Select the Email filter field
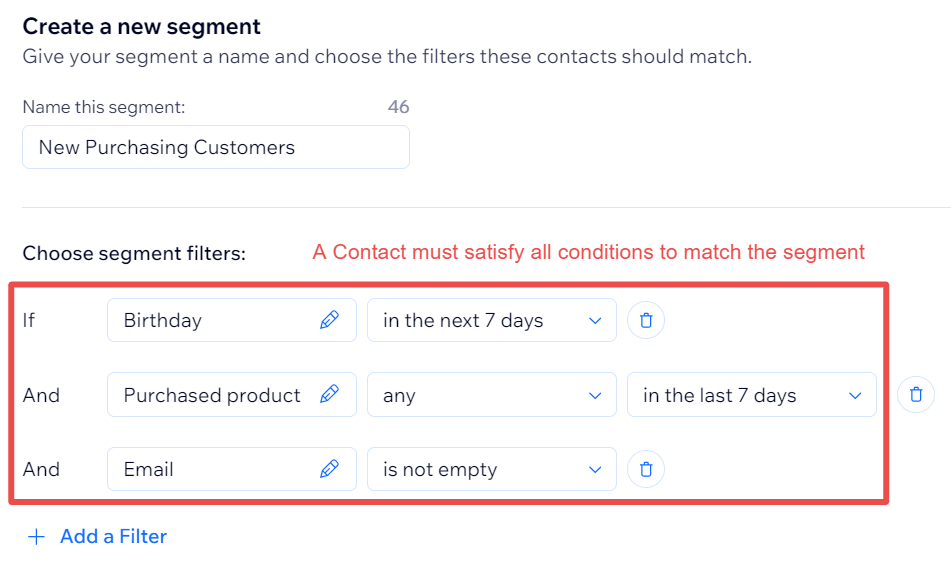The height and width of the screenshot is (575, 951). pyautogui.click(x=232, y=469)
